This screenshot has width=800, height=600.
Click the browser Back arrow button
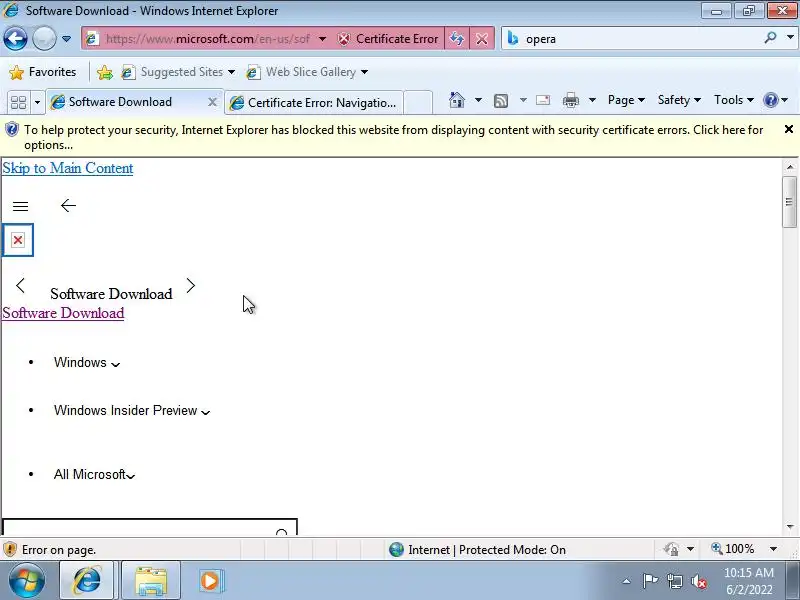pos(15,39)
